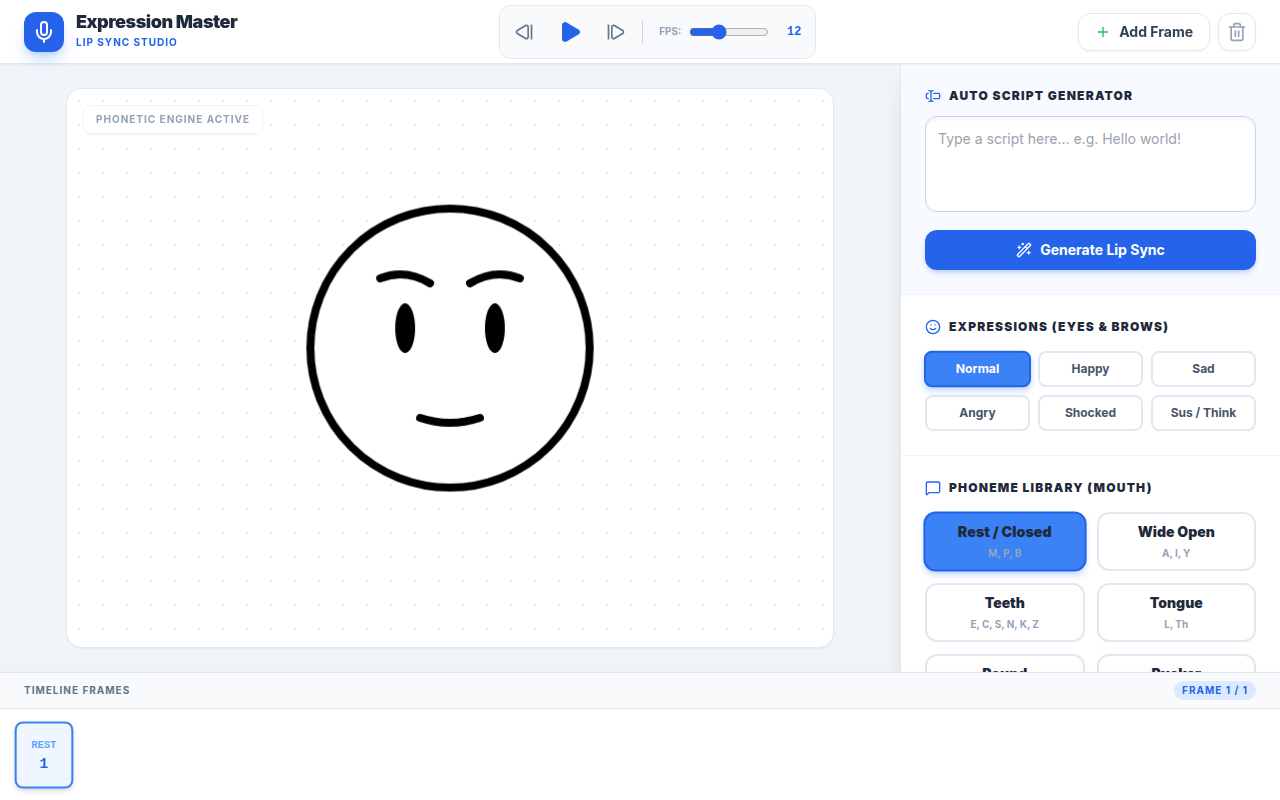Select the Shocked expression
Image resolution: width=1280 pixels, height=800 pixels.
click(x=1090, y=413)
